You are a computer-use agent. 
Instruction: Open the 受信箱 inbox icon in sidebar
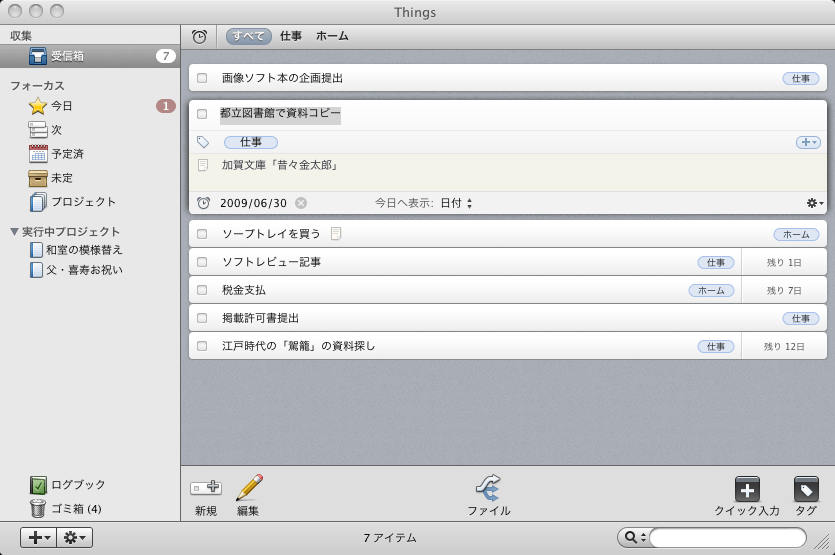[x=37, y=56]
